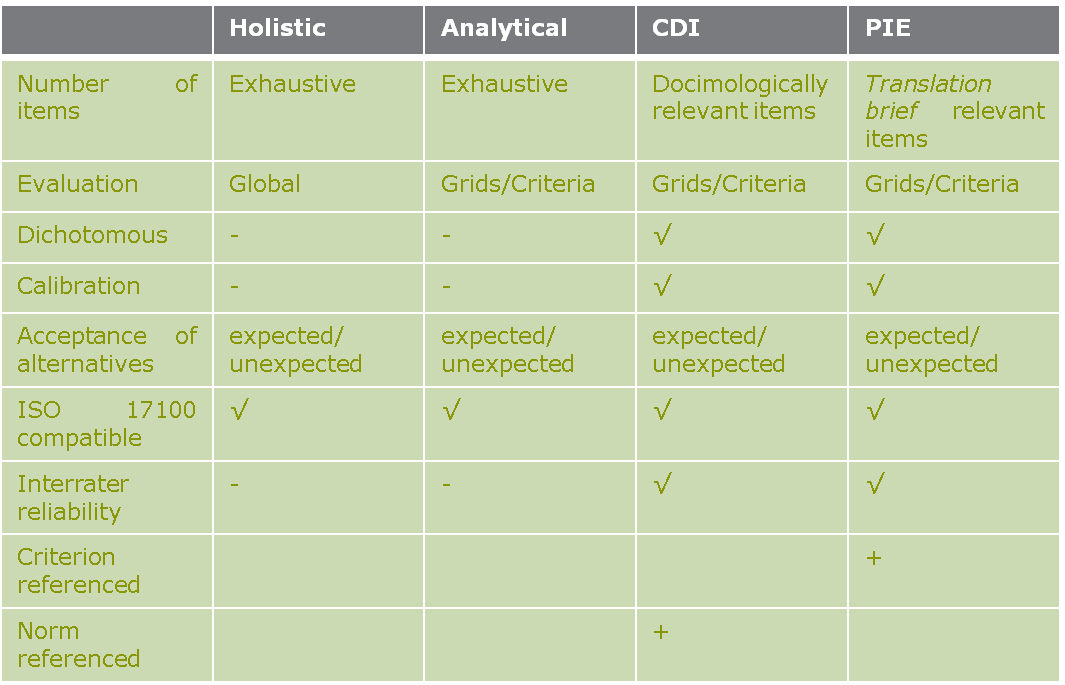Click the PIE checkmark in Calibration row

[875, 286]
